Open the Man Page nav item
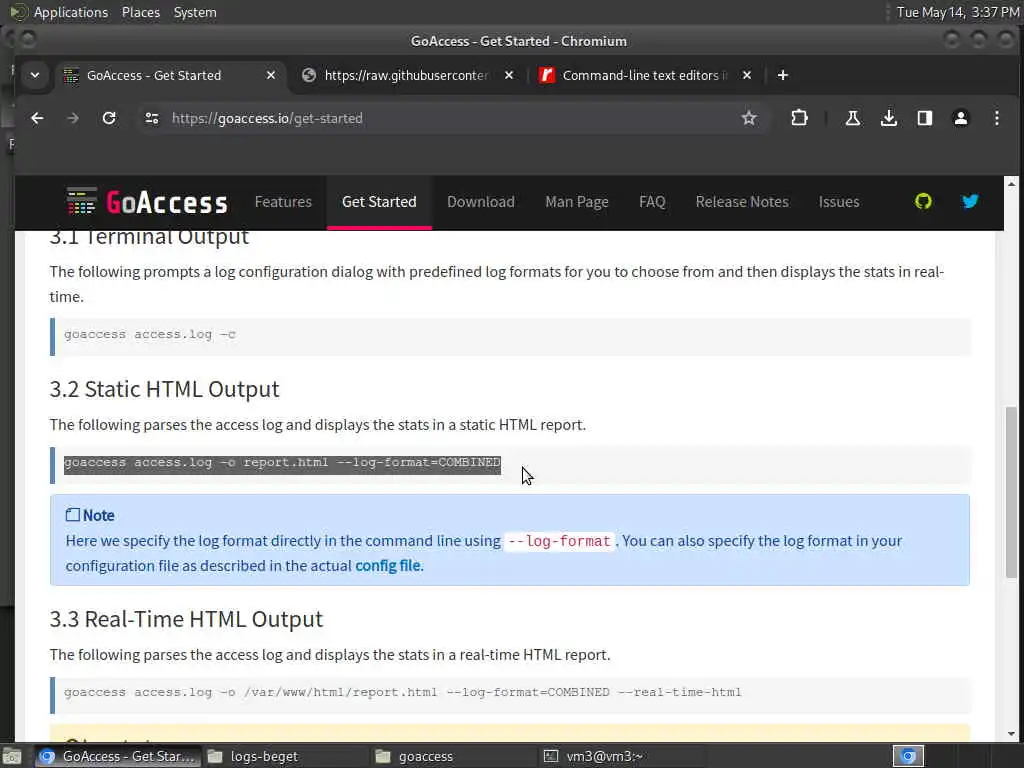1024x768 pixels. 577,202
